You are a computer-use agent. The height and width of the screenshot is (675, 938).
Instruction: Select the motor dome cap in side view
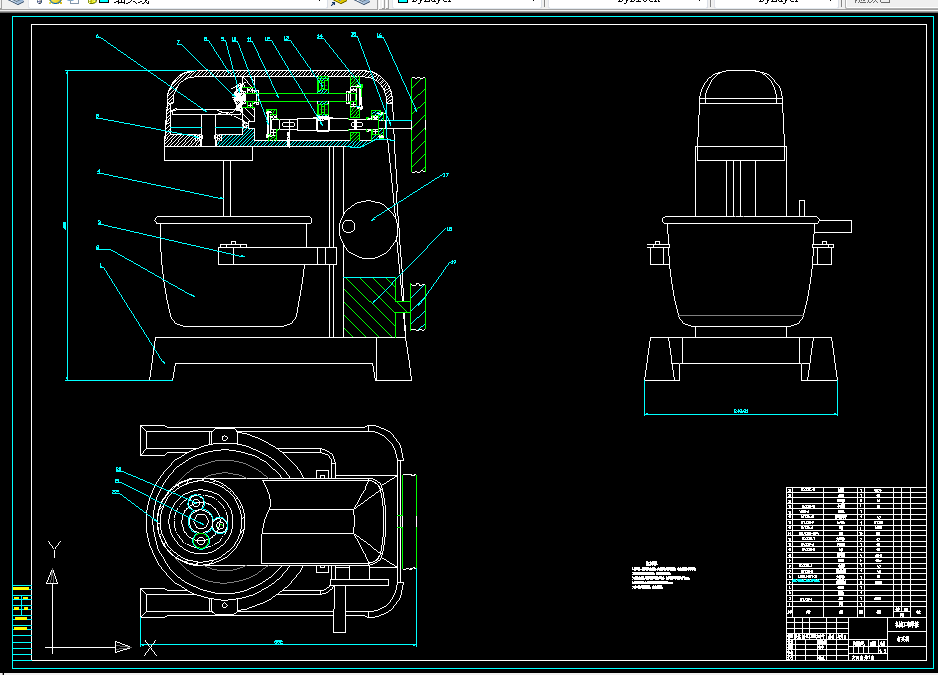(x=741, y=87)
